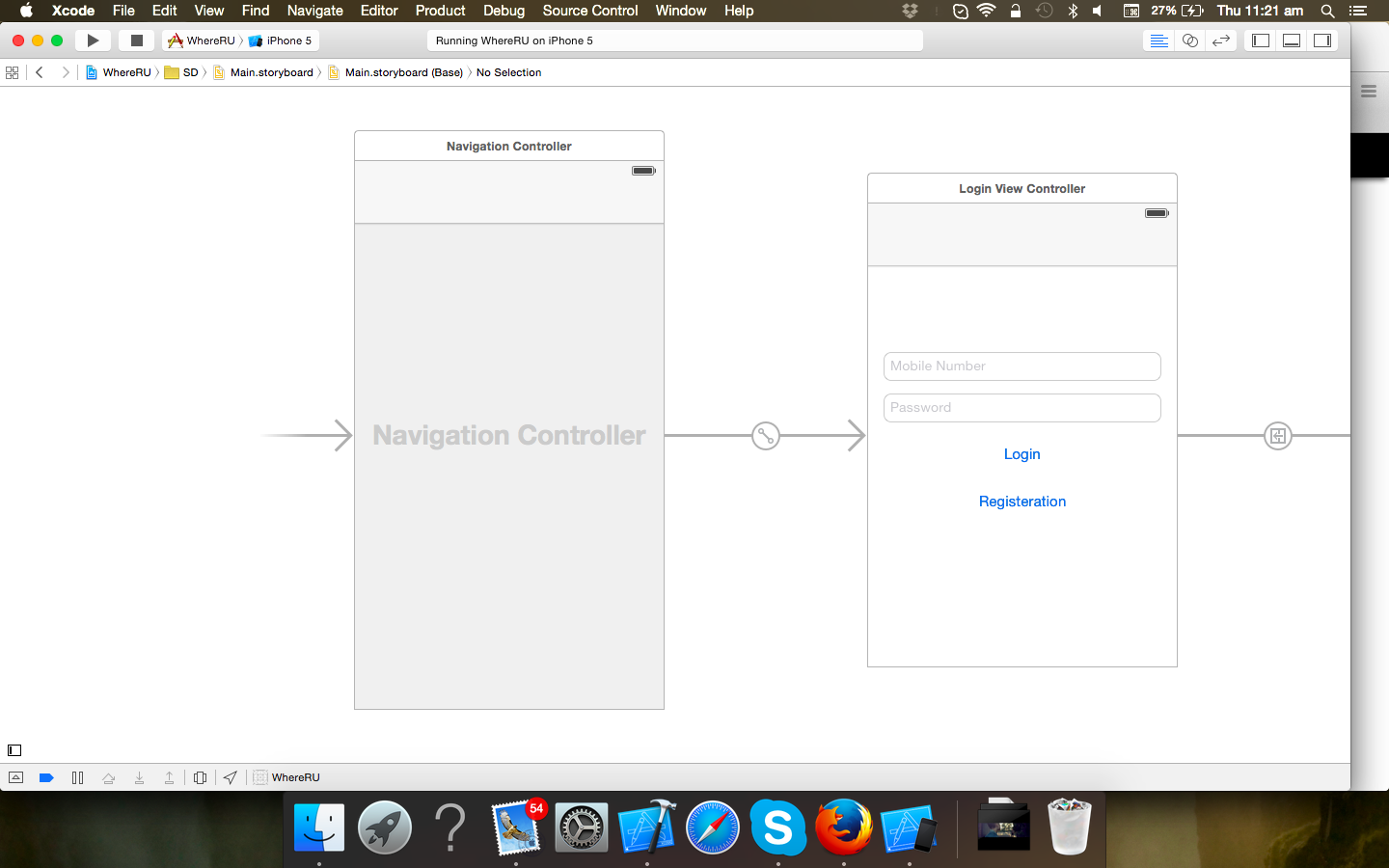Click into the Mobile Number text field
This screenshot has height=868, width=1389.
click(1021, 366)
